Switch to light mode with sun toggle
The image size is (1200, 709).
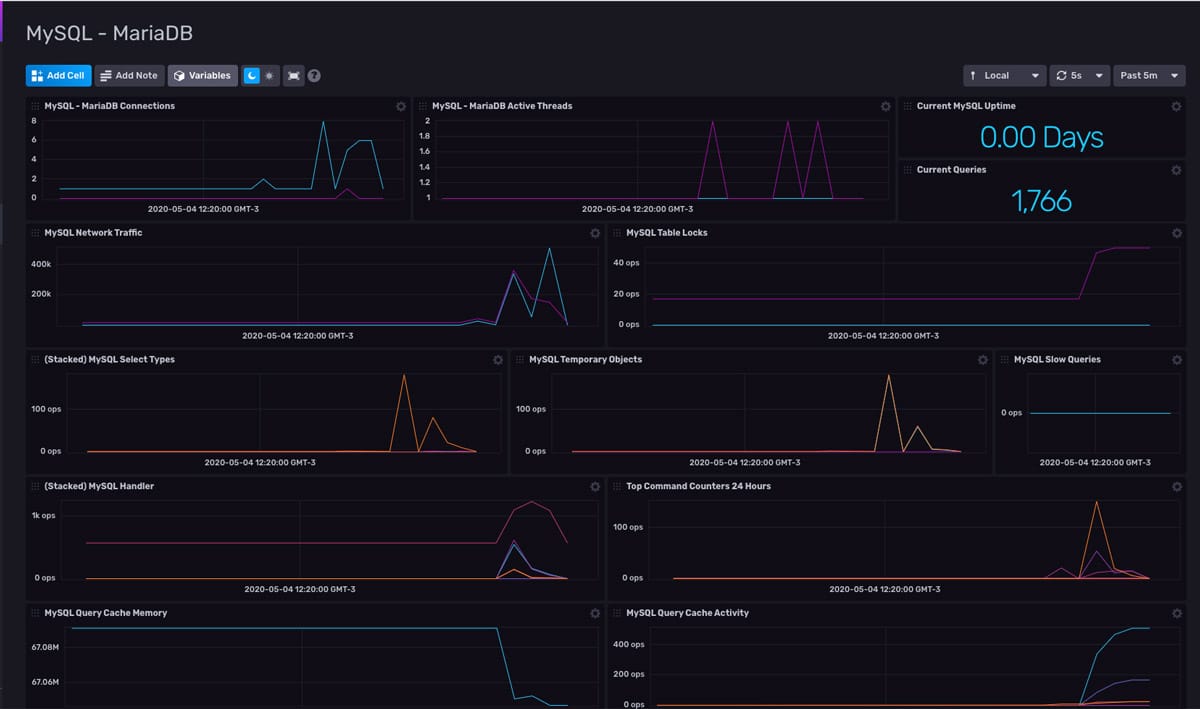269,76
